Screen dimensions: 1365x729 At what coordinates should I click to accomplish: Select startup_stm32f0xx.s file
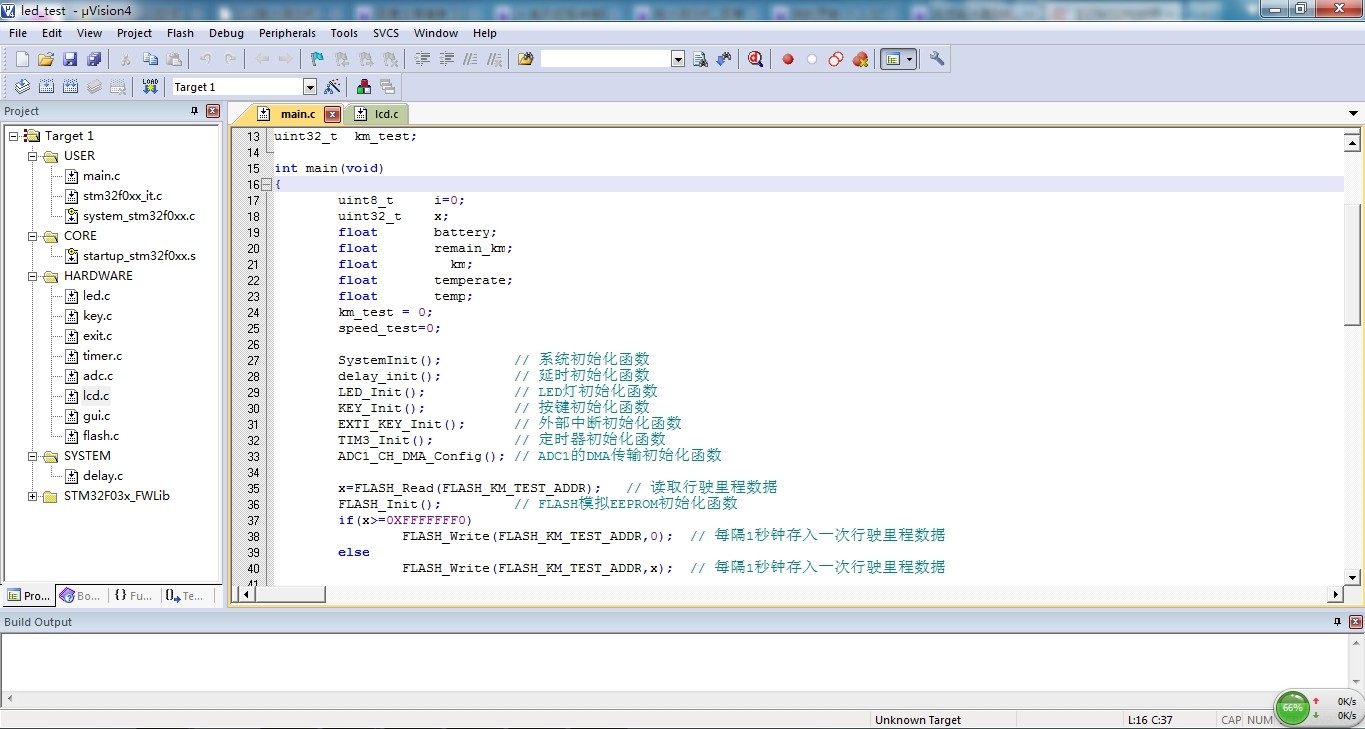[x=139, y=256]
